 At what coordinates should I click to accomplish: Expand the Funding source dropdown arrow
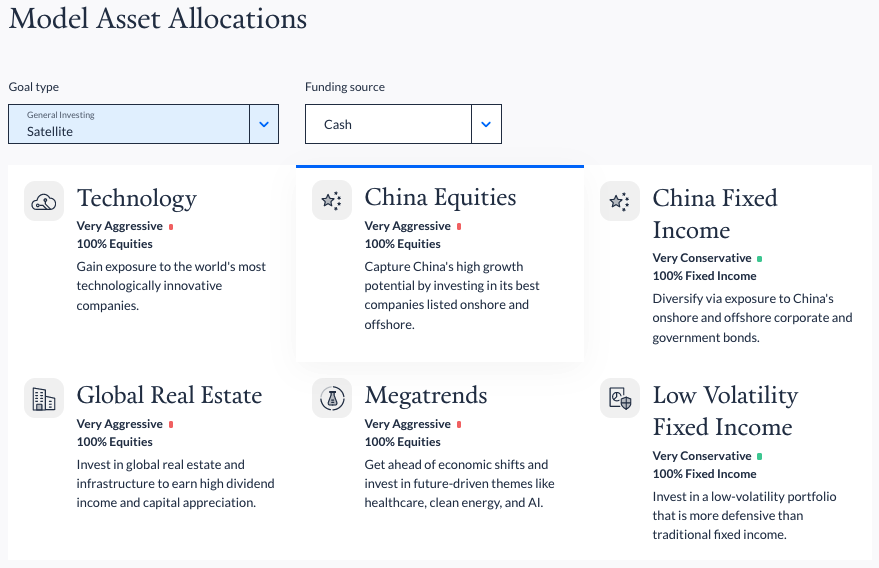(487, 124)
